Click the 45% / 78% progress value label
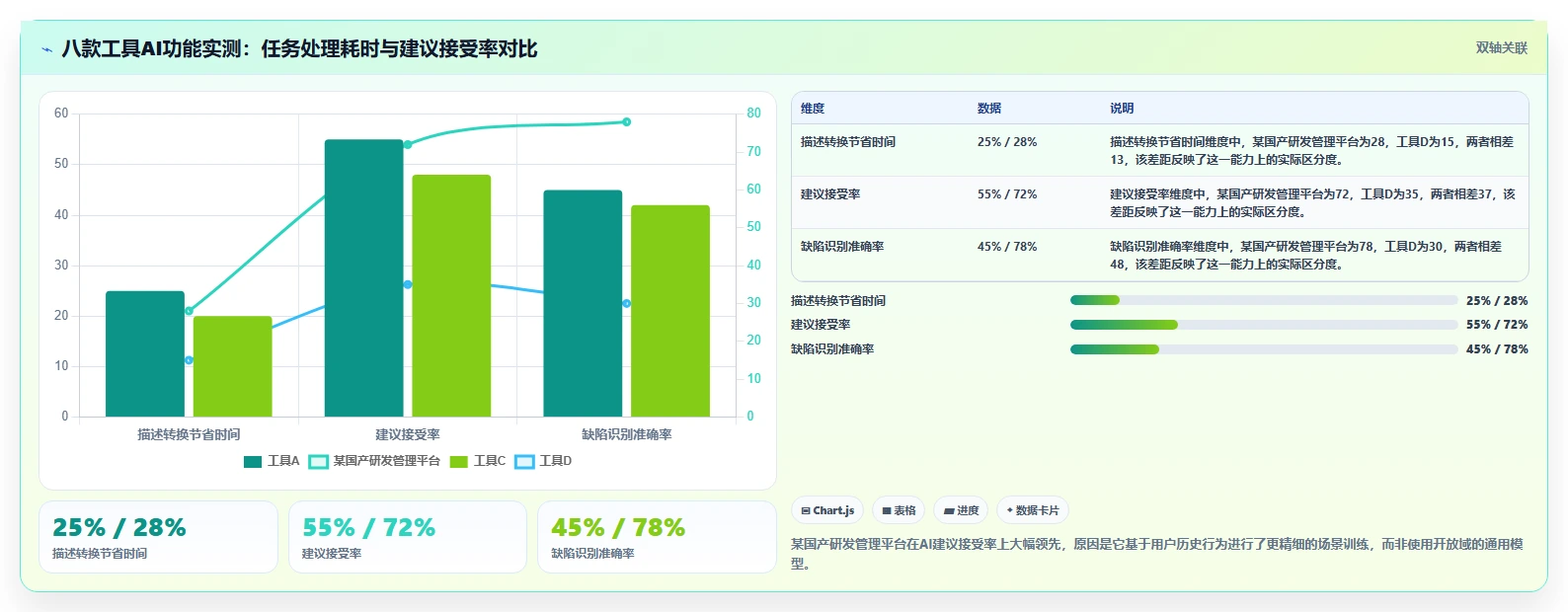The height and width of the screenshot is (612, 1568). (x=1497, y=349)
